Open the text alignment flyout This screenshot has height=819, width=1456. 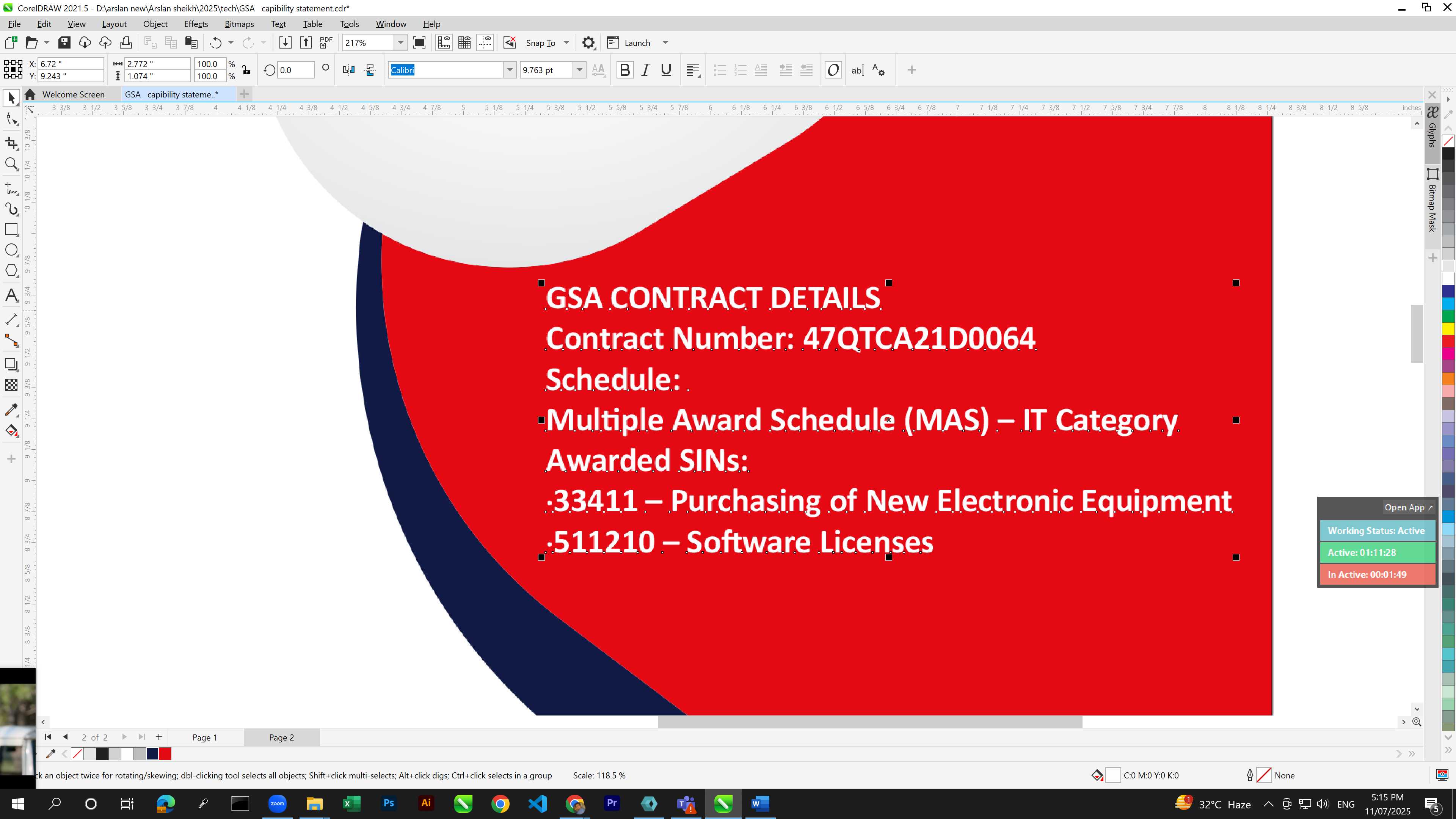tap(693, 70)
